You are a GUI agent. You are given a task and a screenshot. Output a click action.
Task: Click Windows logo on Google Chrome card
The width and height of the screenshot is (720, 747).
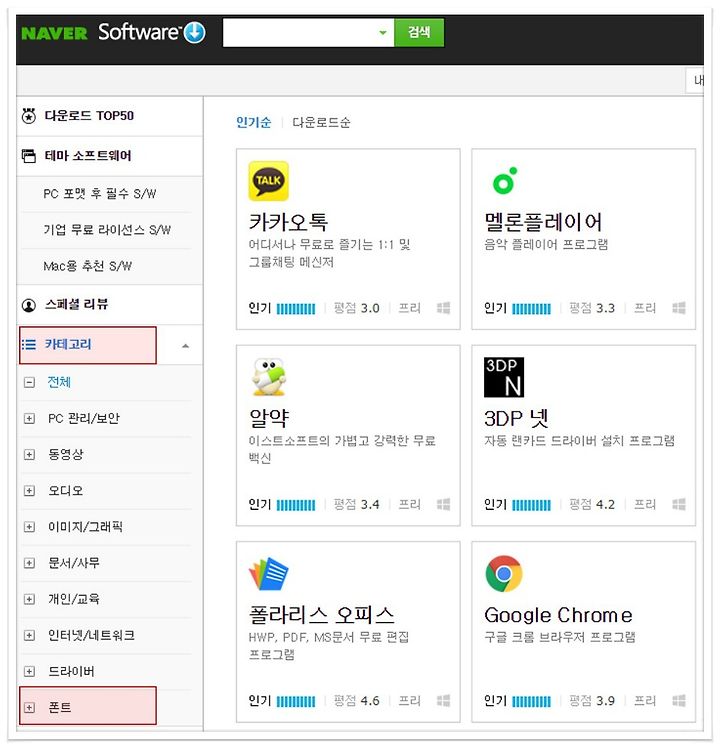coord(679,700)
